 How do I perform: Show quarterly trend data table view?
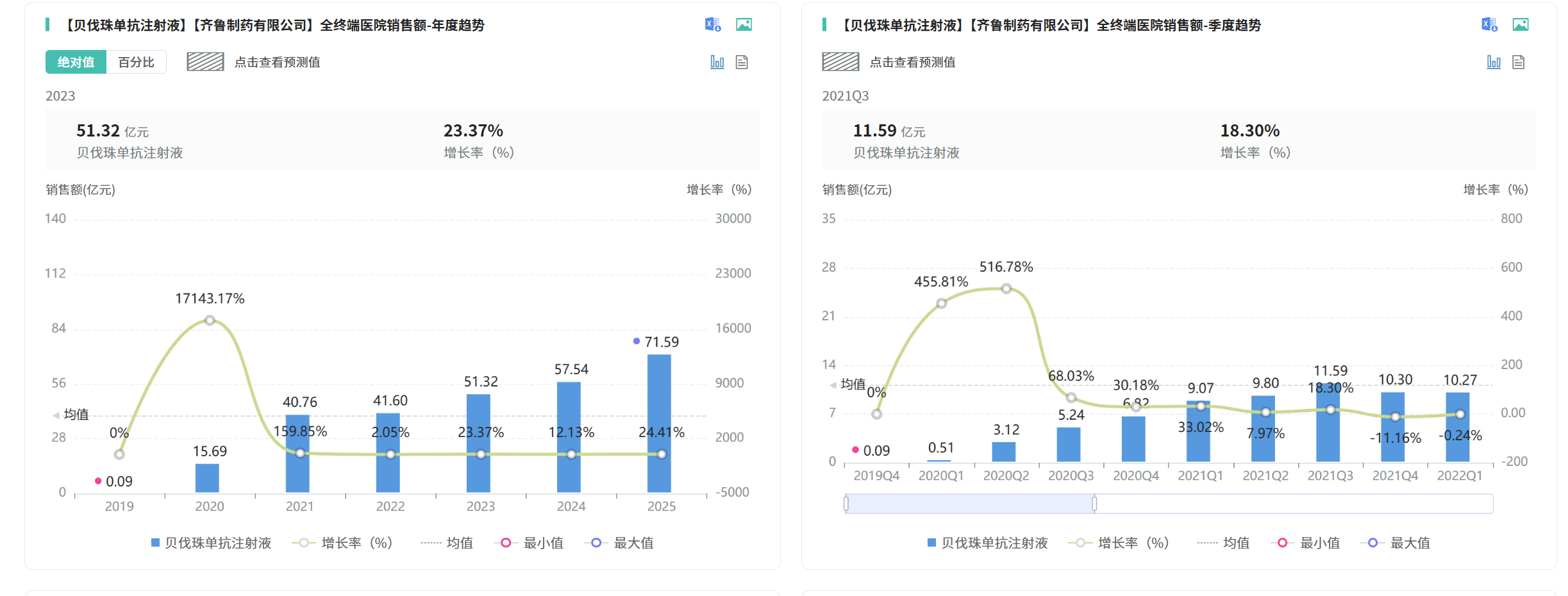coord(1518,62)
